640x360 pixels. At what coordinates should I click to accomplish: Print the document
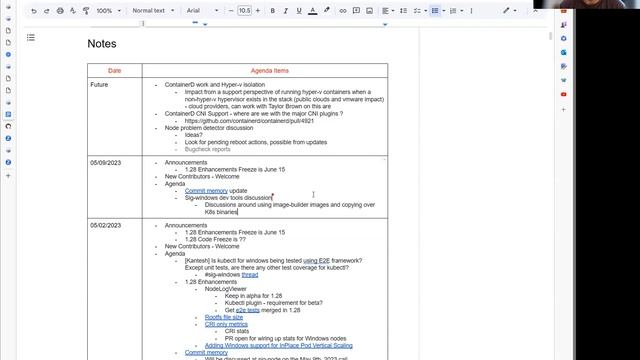[60, 11]
